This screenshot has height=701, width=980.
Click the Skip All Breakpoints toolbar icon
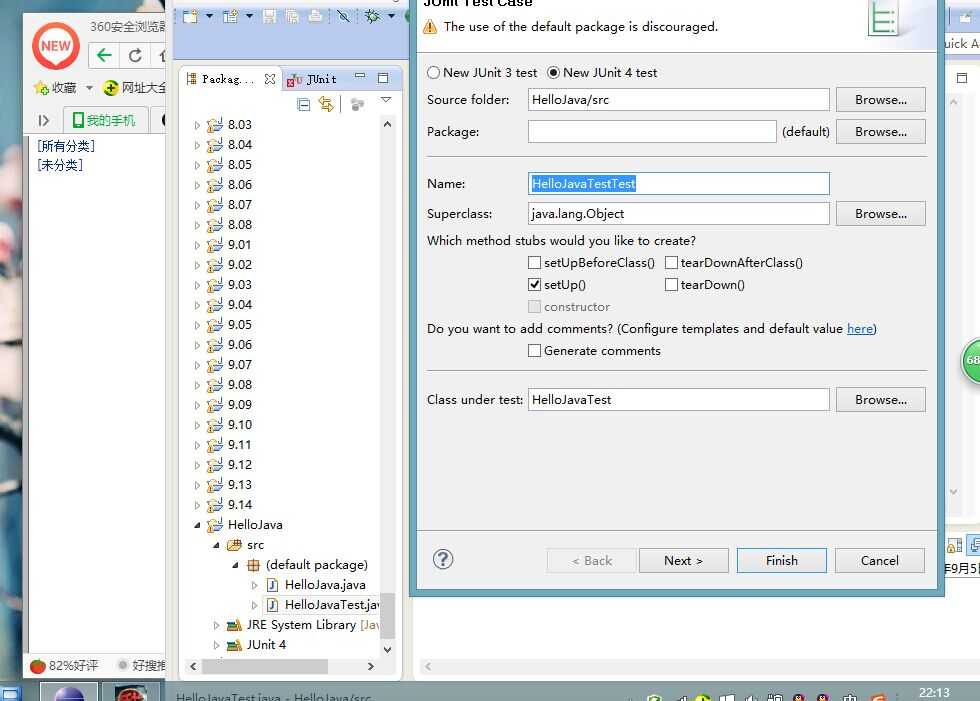(343, 16)
